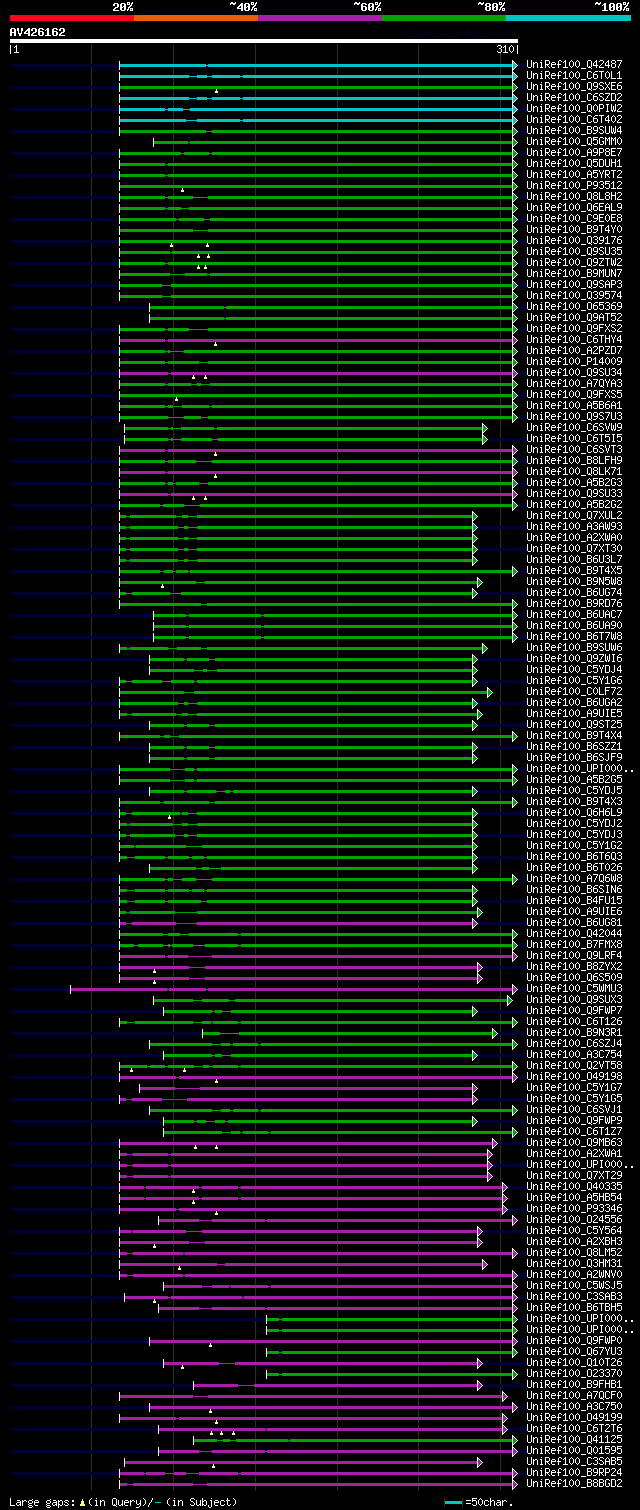The width and height of the screenshot is (640, 1510).
Task: Select the UniRef100_Q42044 label
Action: click(574, 933)
